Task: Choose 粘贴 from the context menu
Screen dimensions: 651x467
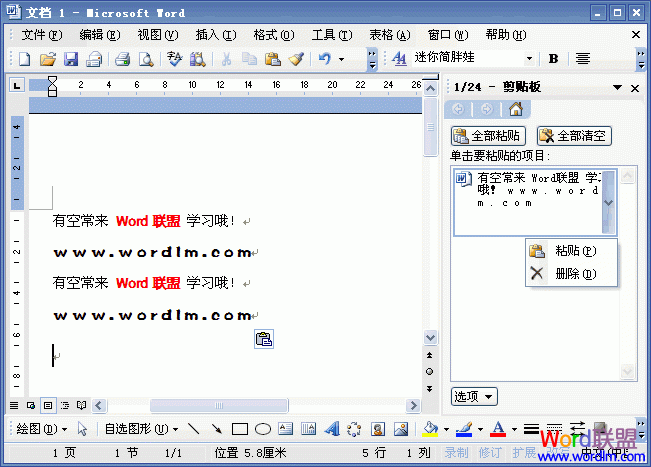Action: tap(574, 251)
